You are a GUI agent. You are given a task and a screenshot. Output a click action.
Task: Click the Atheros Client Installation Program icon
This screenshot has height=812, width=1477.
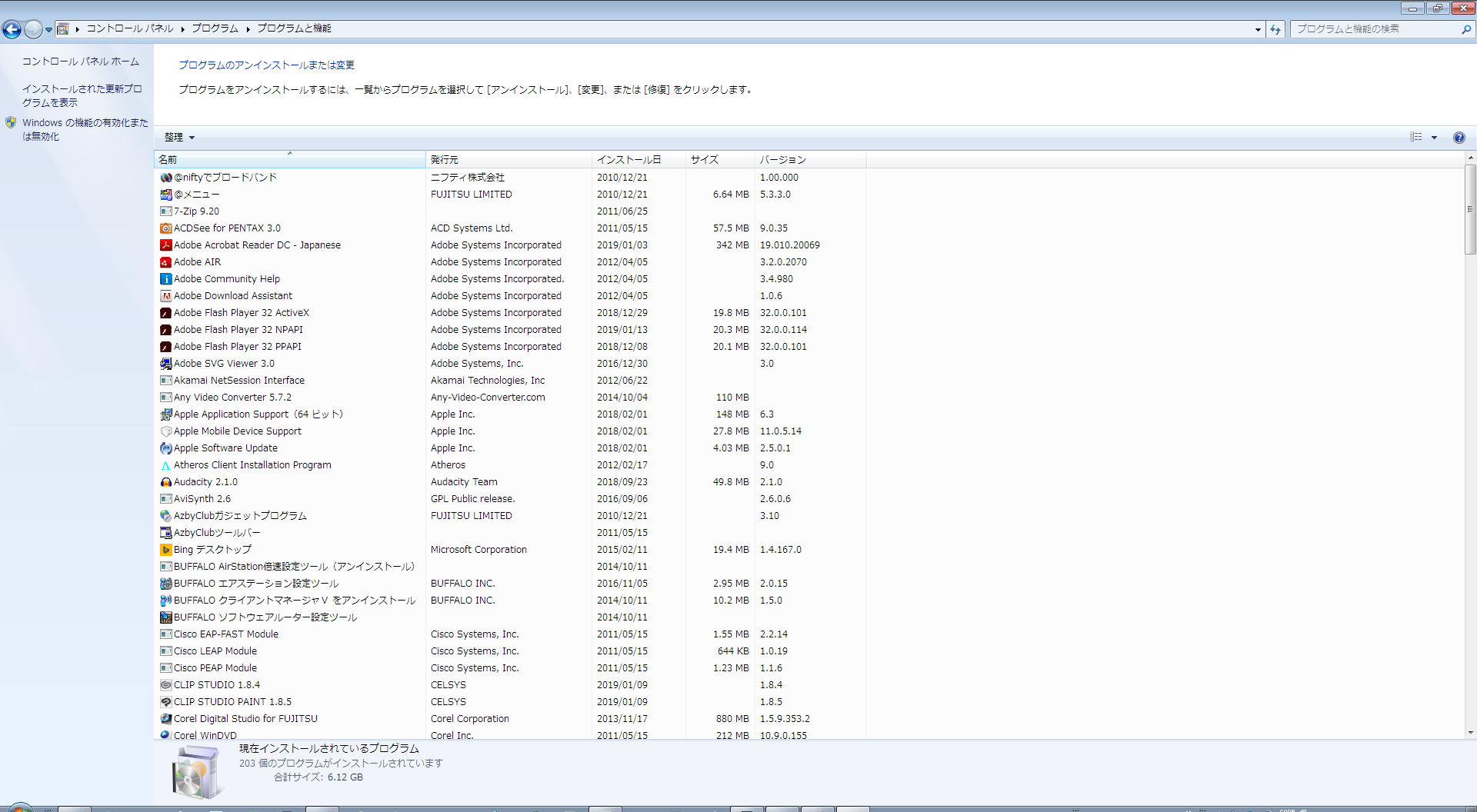pyautogui.click(x=165, y=465)
